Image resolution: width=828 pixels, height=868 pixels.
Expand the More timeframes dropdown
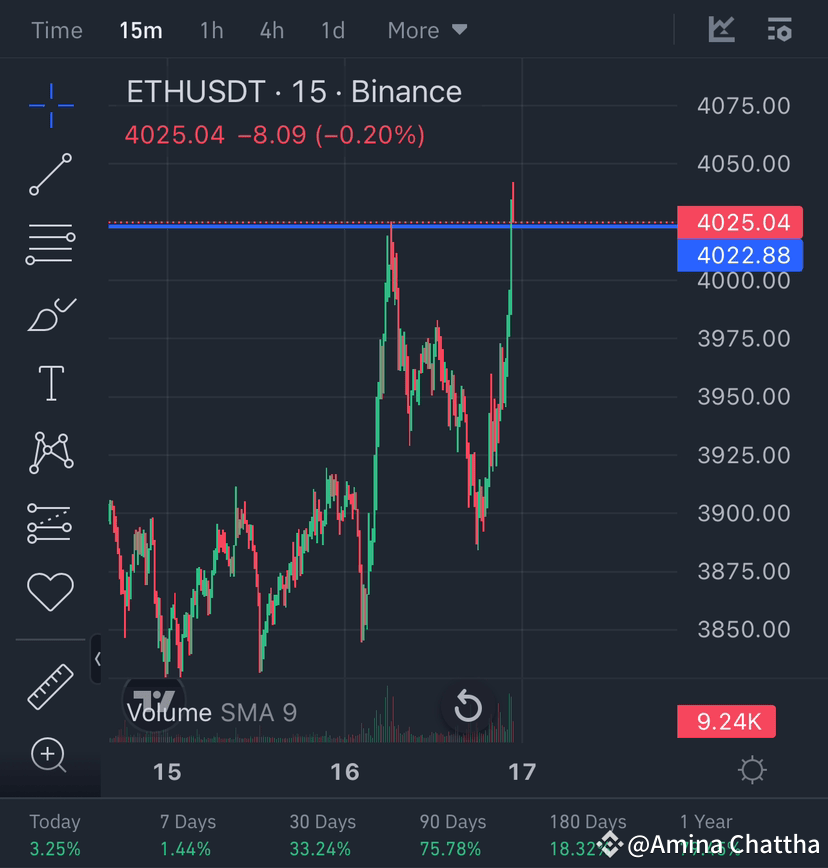click(x=427, y=30)
